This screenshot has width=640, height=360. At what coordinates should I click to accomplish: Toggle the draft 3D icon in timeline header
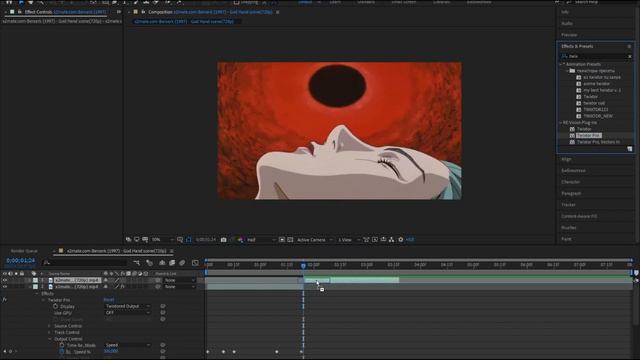pos(149,263)
